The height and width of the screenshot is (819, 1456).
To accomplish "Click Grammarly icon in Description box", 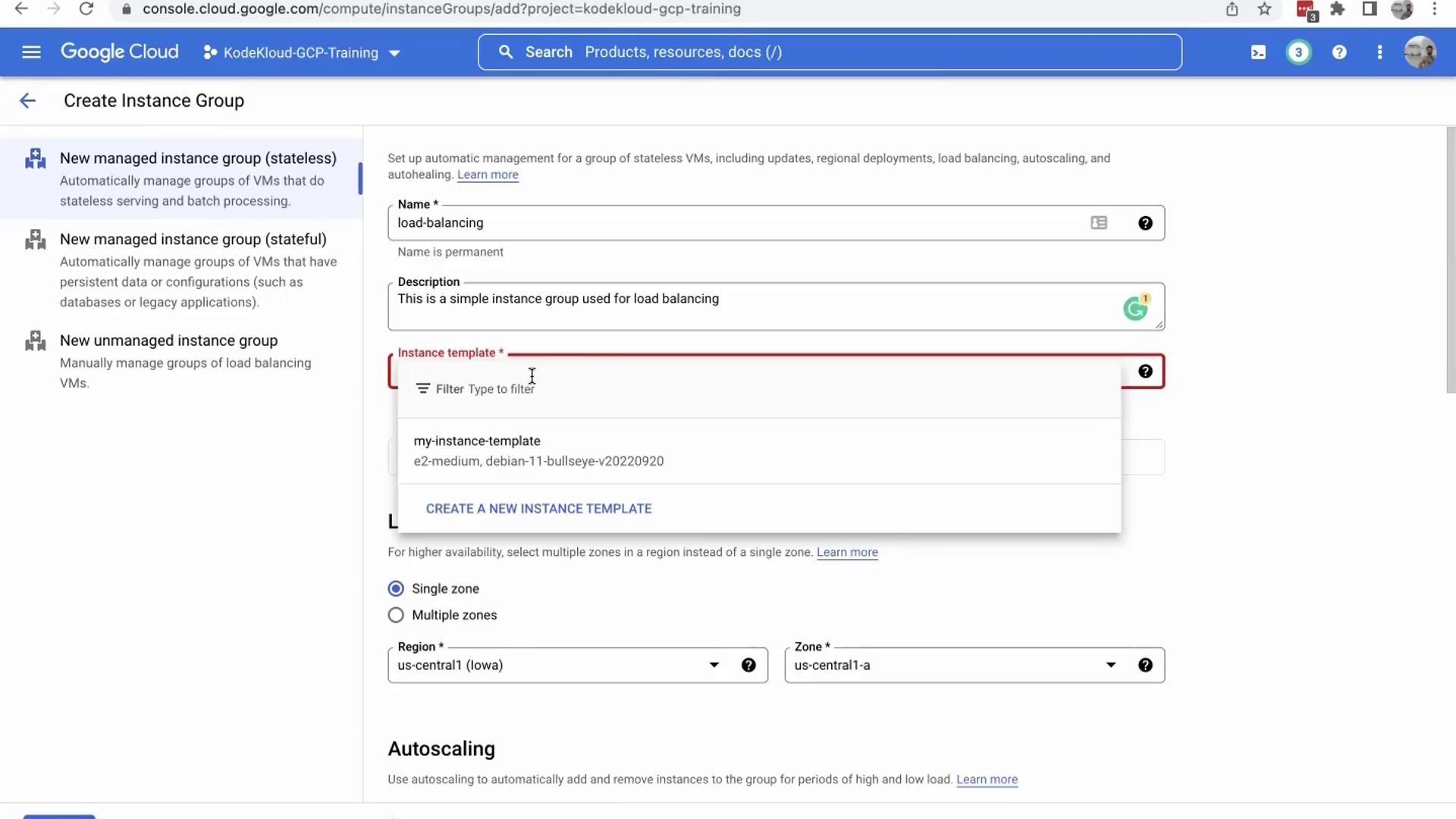I will pyautogui.click(x=1135, y=309).
